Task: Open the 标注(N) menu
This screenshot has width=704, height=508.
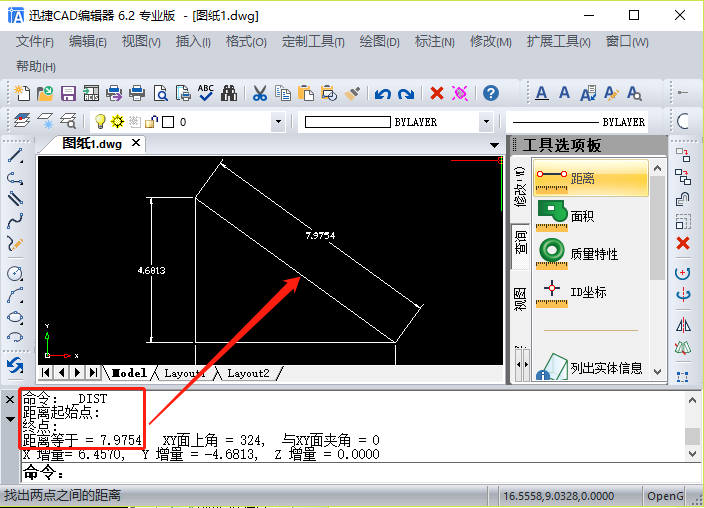Action: pyautogui.click(x=435, y=42)
